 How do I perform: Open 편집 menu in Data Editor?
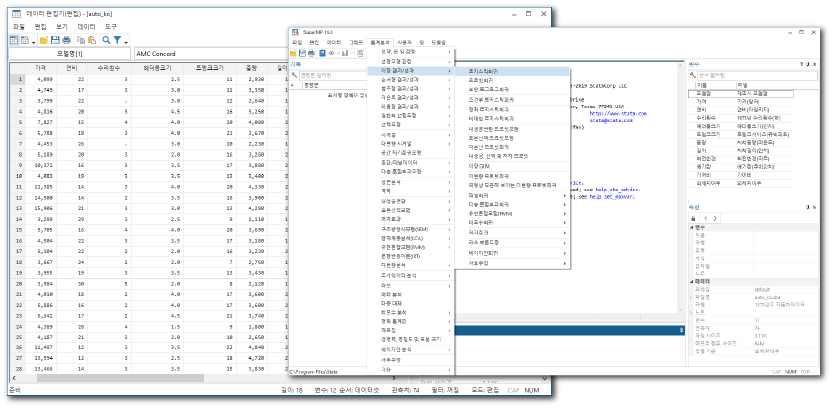pyautogui.click(x=40, y=26)
